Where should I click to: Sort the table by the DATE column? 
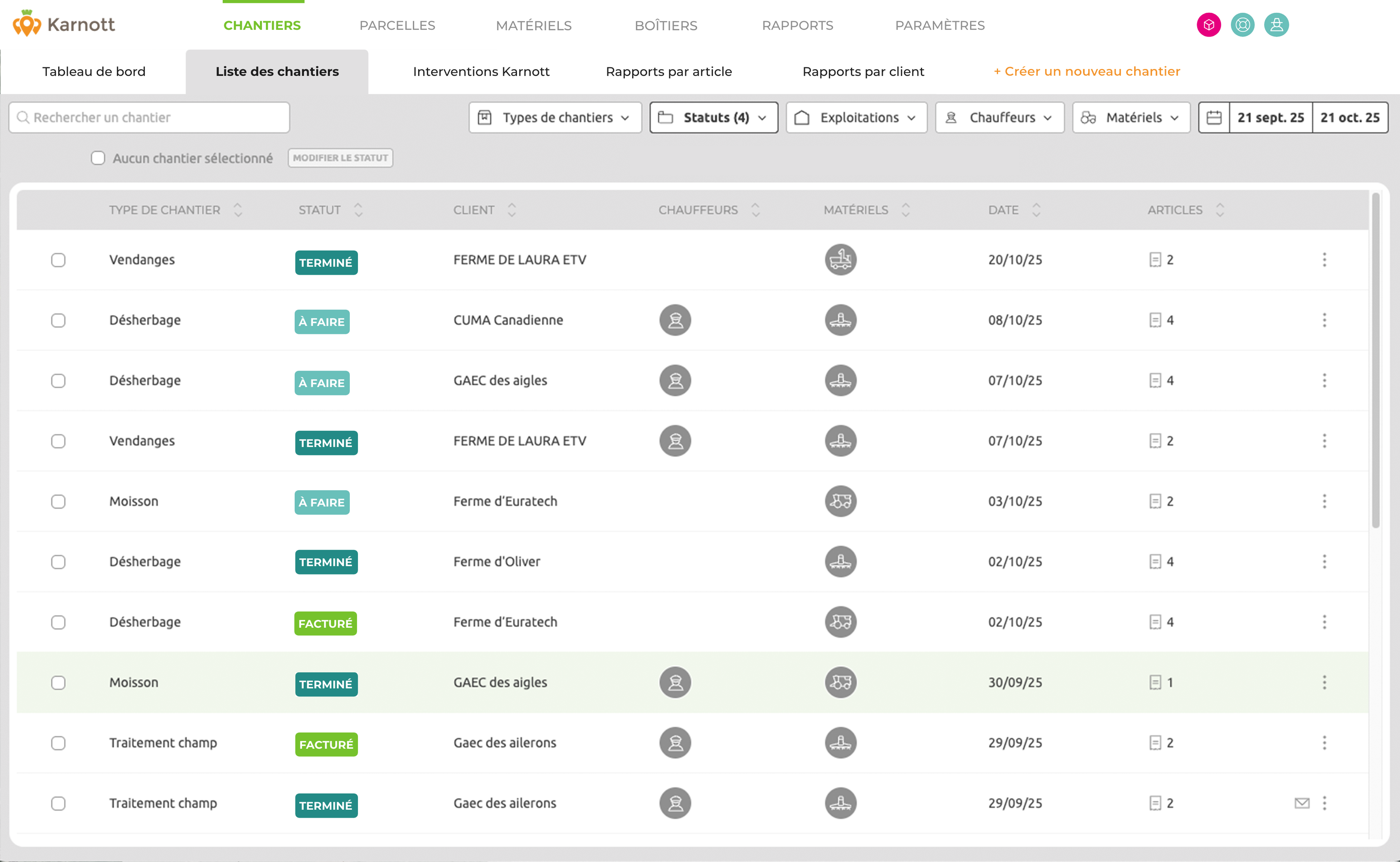[1037, 210]
